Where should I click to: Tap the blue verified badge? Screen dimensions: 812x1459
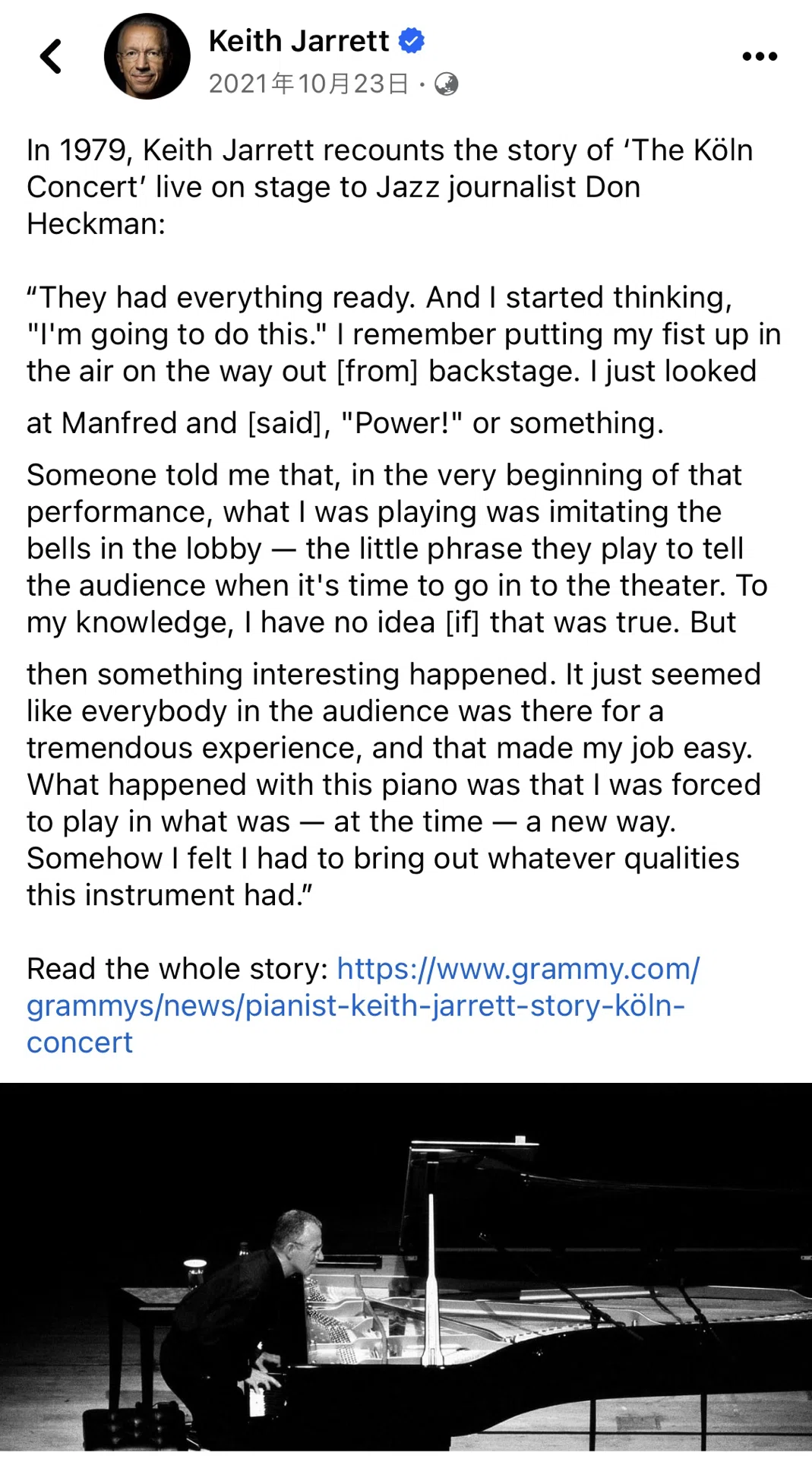[x=411, y=40]
